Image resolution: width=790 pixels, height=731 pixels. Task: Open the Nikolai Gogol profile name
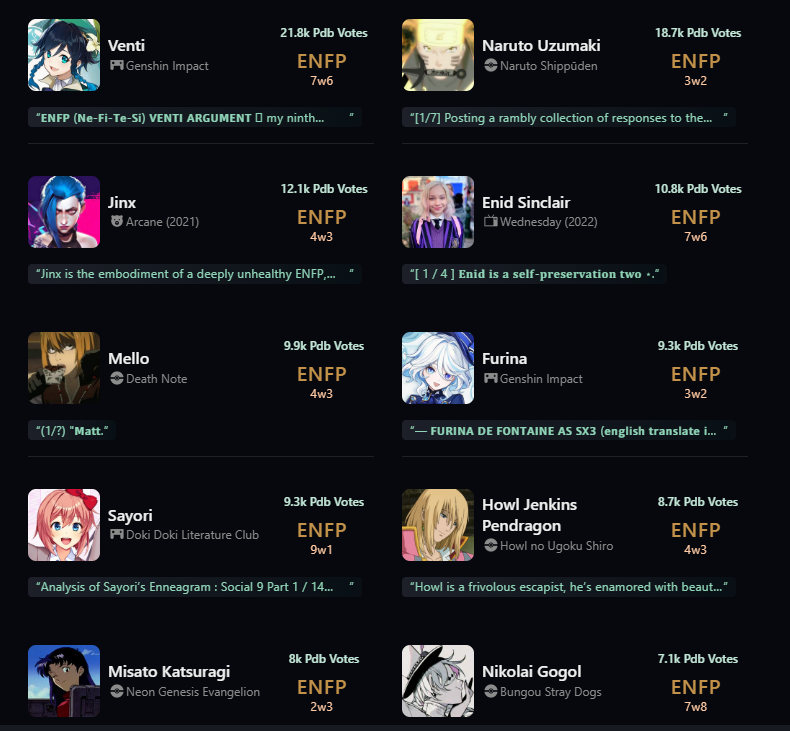point(532,672)
